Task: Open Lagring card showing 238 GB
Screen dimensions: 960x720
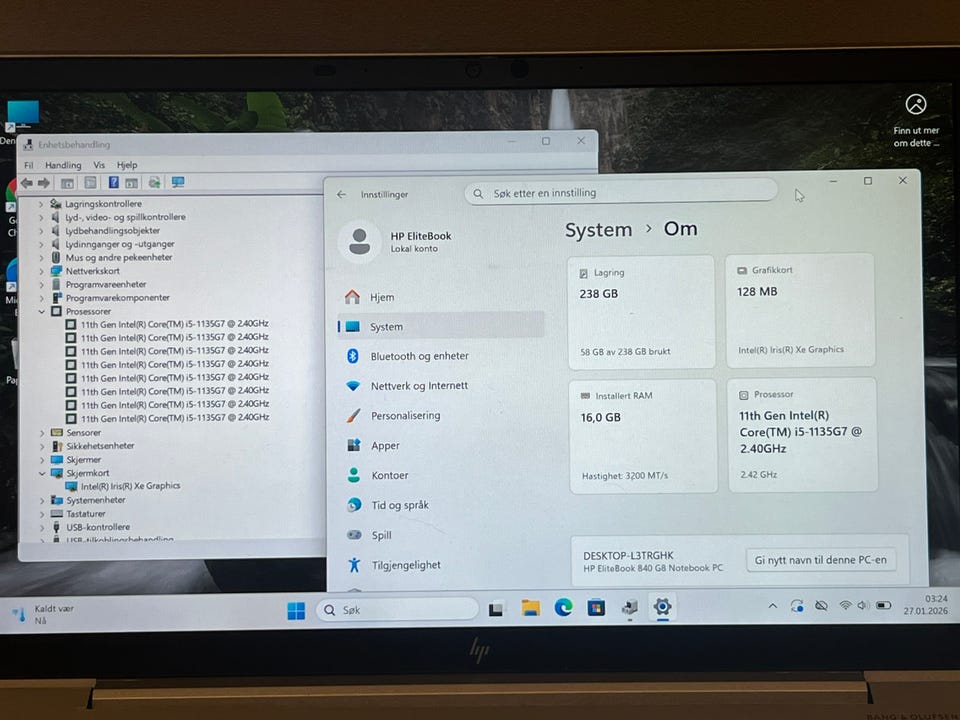Action: pyautogui.click(x=641, y=312)
